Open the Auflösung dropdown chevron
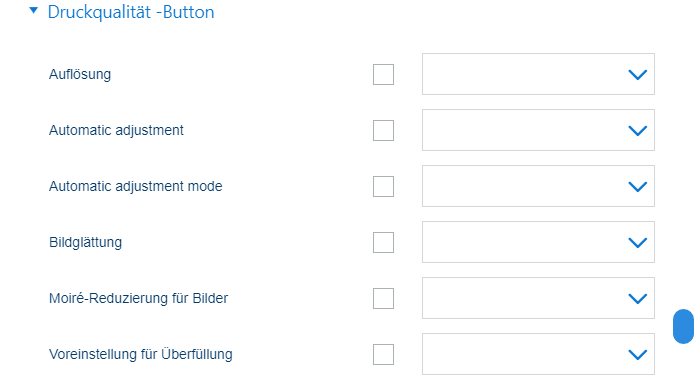 [x=638, y=75]
